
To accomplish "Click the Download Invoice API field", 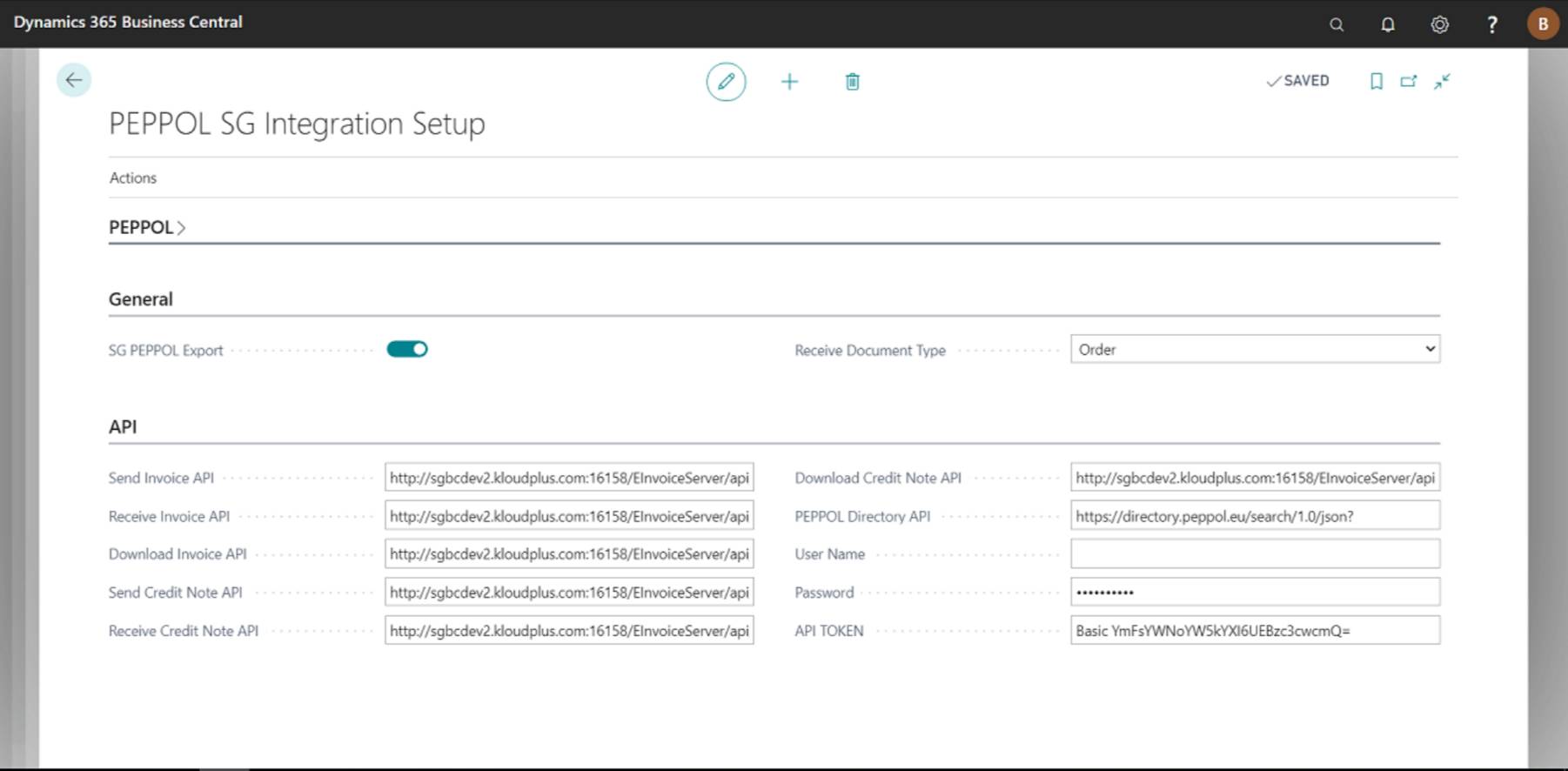I will (x=569, y=553).
